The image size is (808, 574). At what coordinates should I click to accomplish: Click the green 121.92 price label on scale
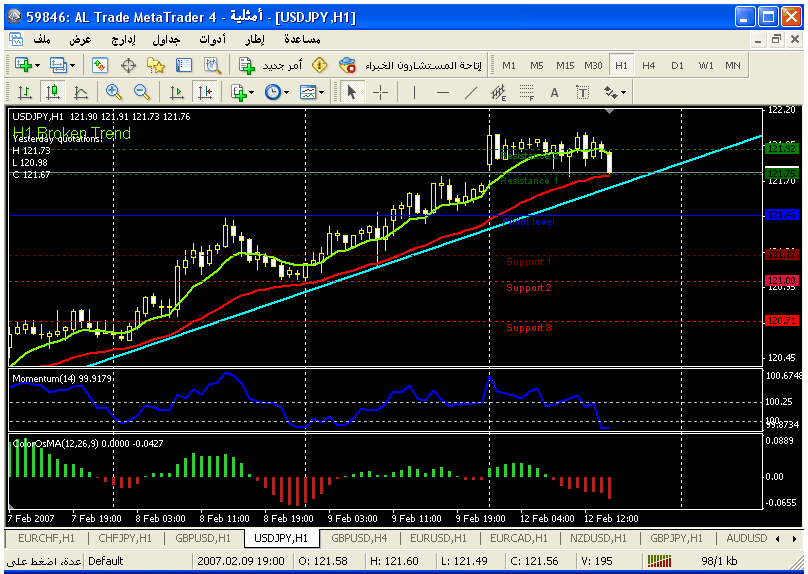780,148
